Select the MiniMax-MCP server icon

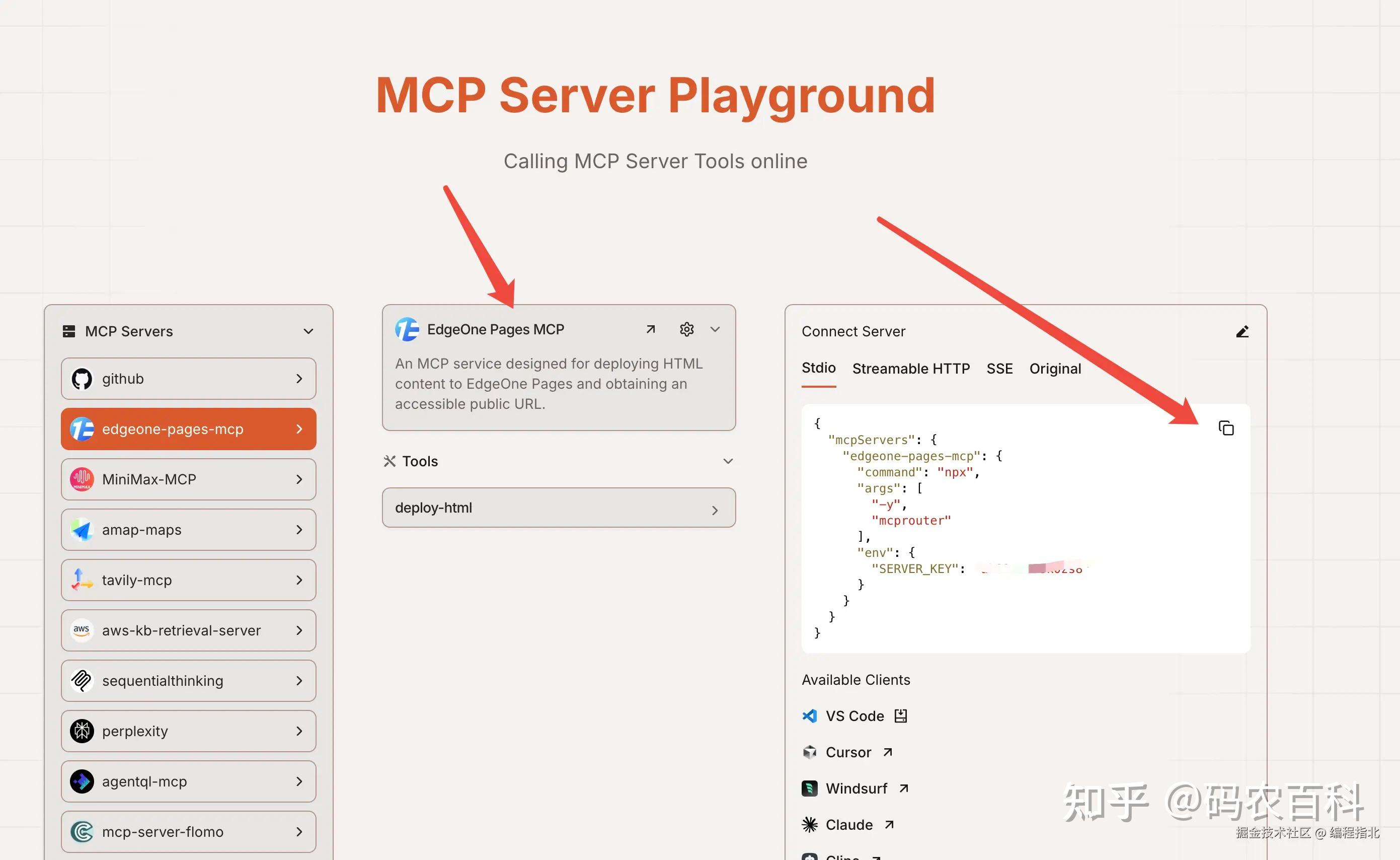coord(82,479)
